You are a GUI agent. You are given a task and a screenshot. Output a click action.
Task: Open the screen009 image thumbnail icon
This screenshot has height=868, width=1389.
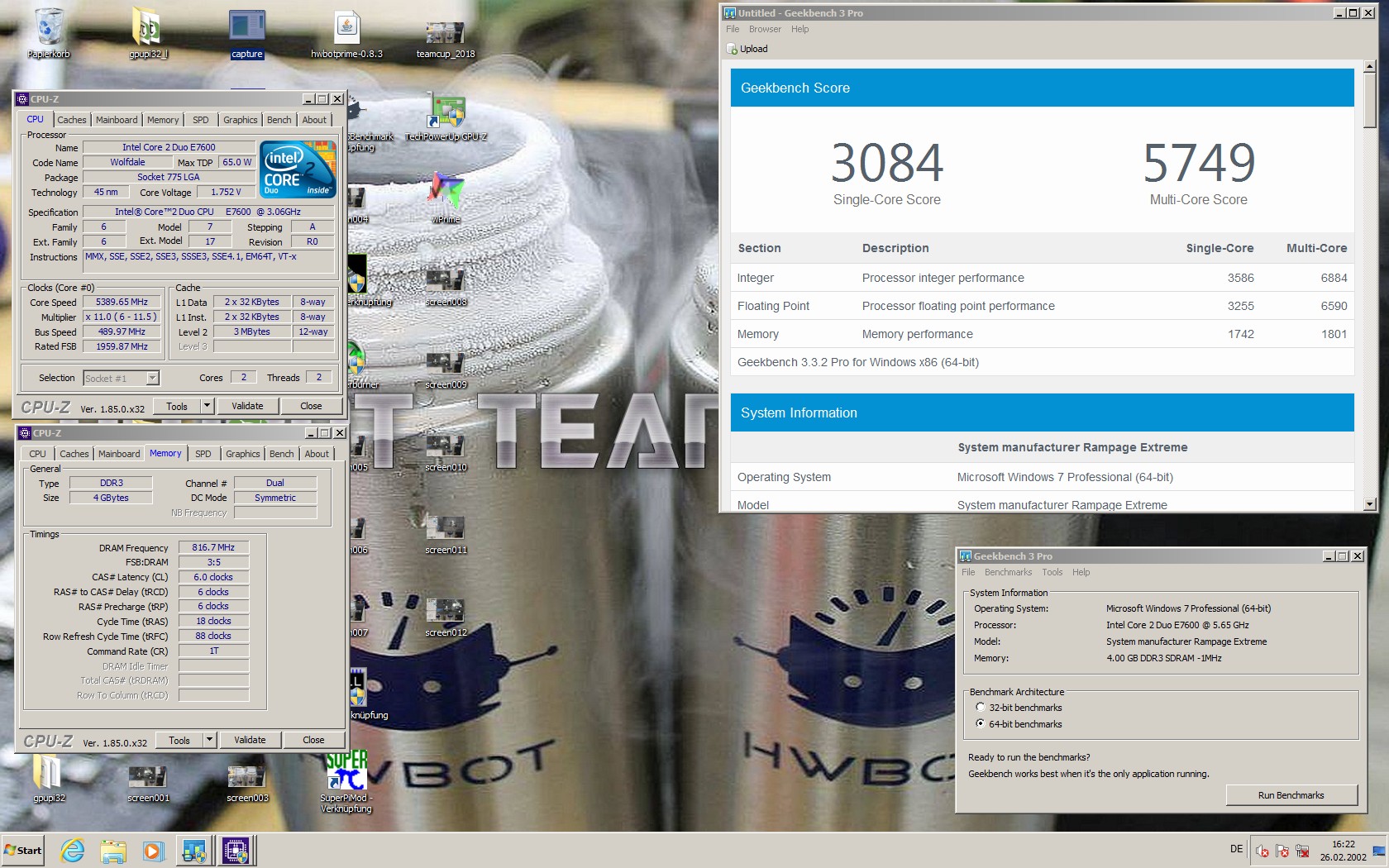coord(446,369)
